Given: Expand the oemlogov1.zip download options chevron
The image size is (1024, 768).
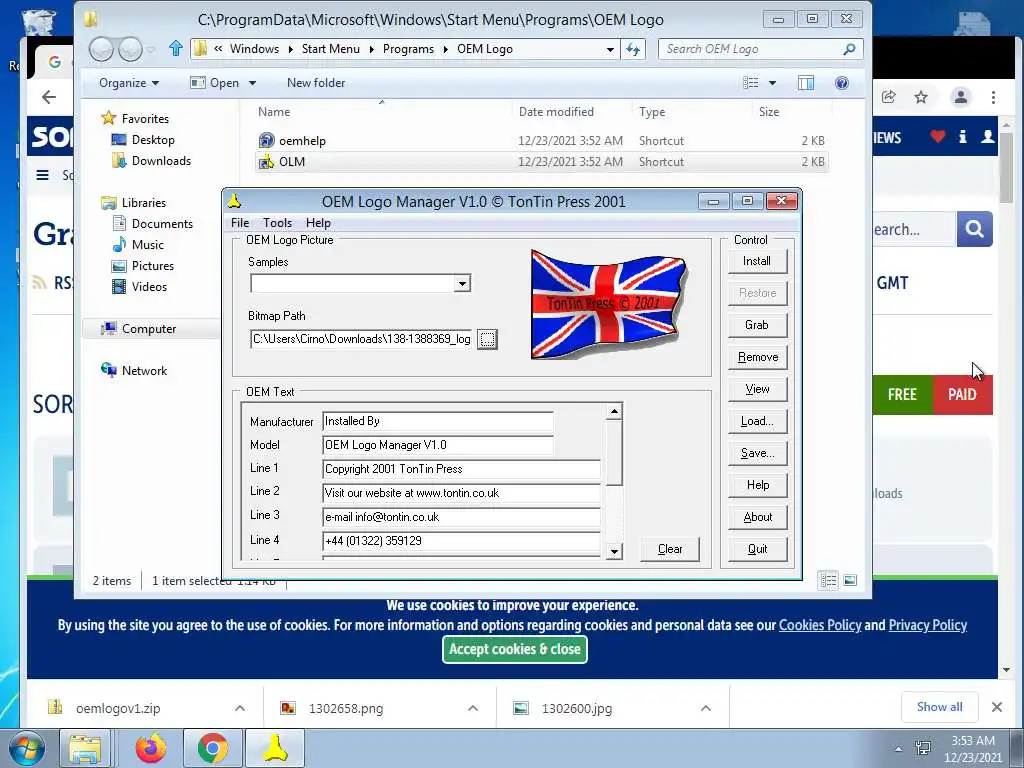Looking at the screenshot, I should click(x=240, y=708).
